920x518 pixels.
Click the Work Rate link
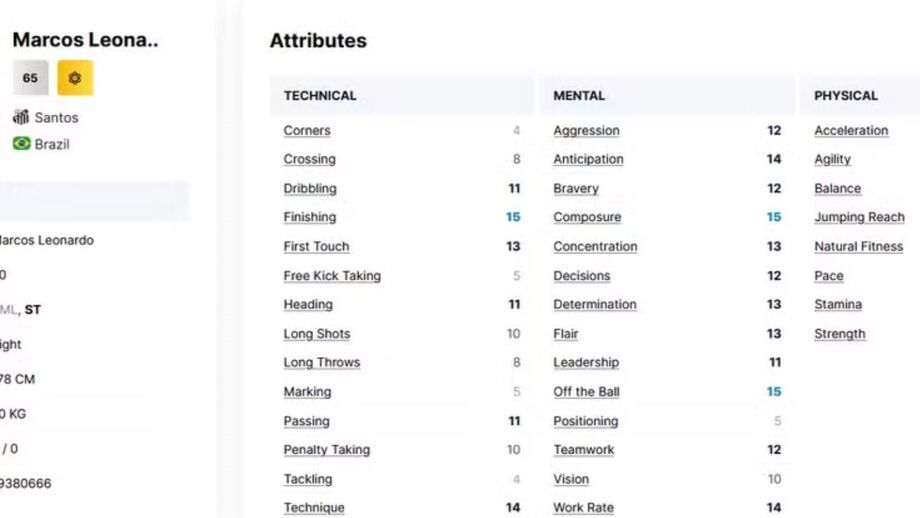584,508
